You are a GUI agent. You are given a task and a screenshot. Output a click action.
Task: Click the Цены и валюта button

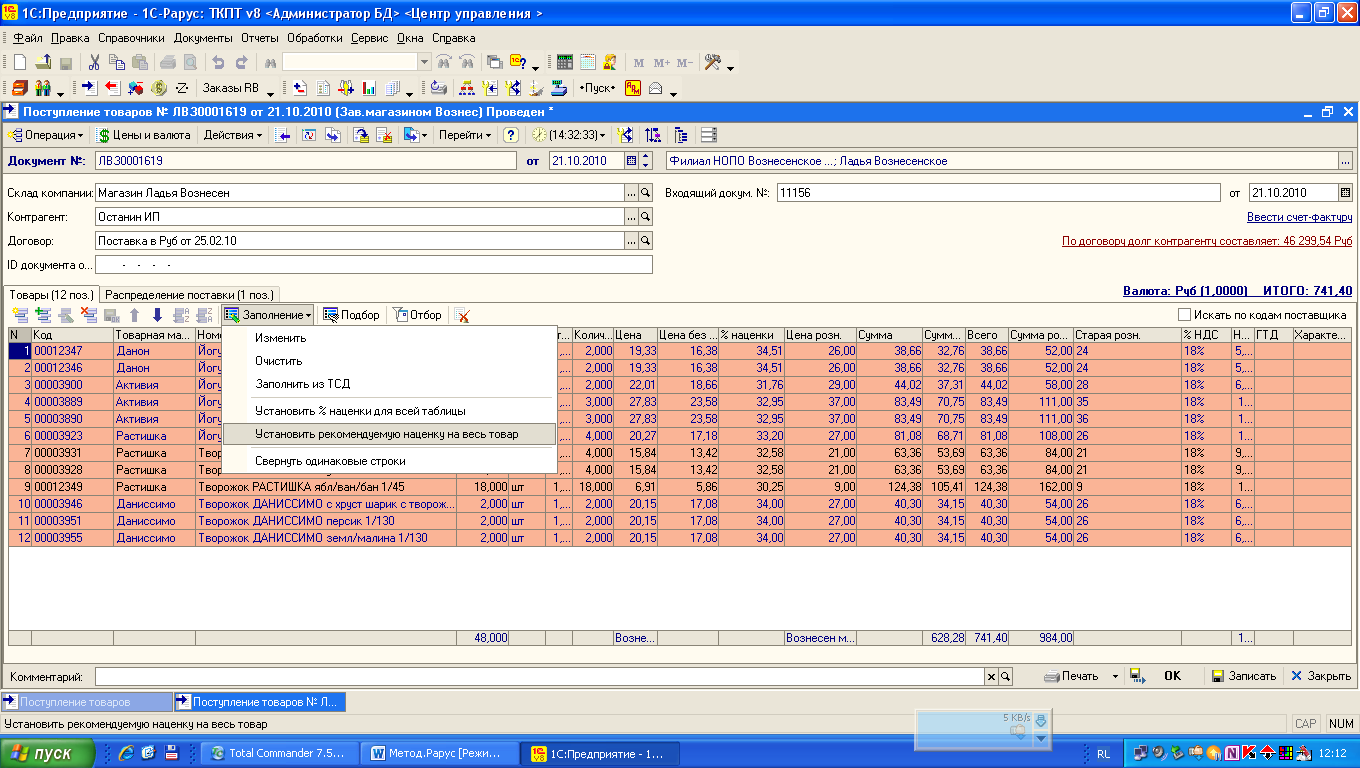point(143,135)
